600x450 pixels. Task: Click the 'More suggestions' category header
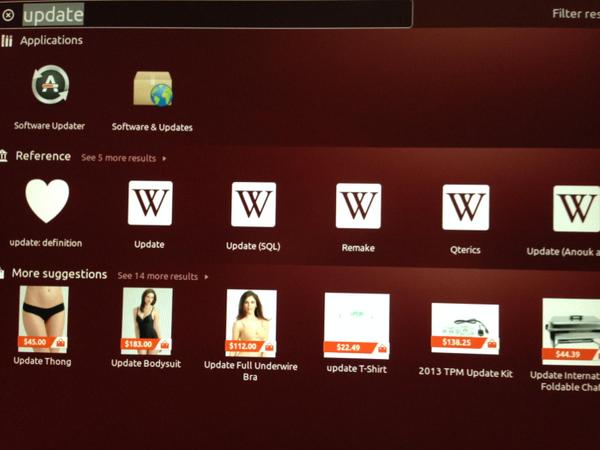59,274
